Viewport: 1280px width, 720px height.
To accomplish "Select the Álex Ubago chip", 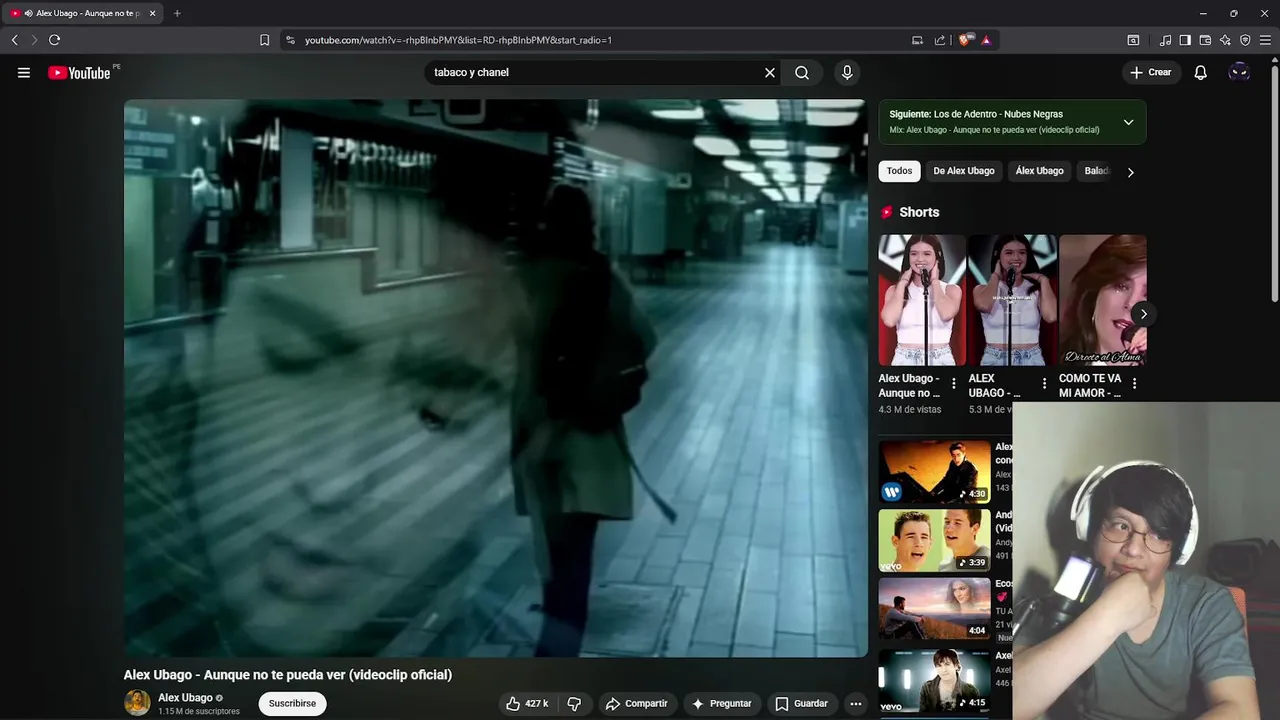I will click(1039, 171).
